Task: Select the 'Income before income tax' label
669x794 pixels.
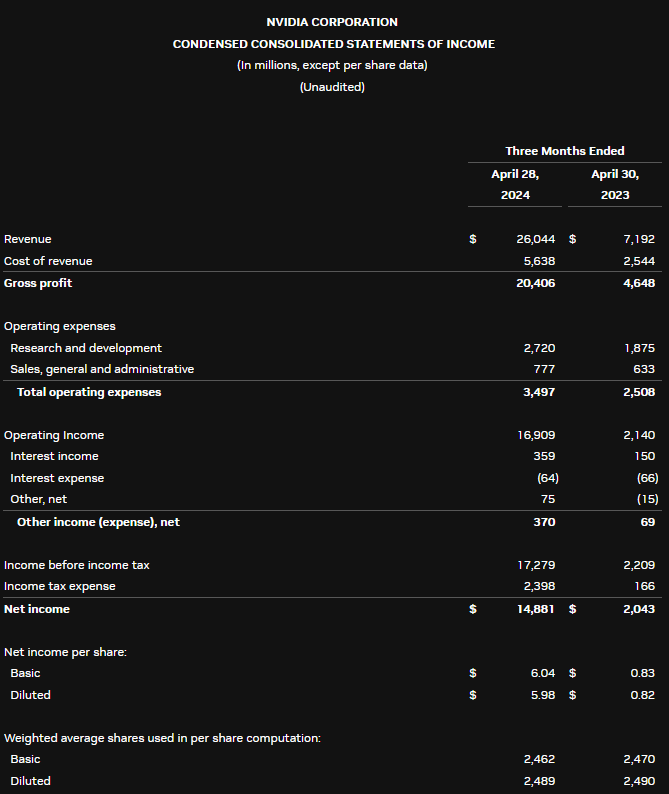Action: 76,565
